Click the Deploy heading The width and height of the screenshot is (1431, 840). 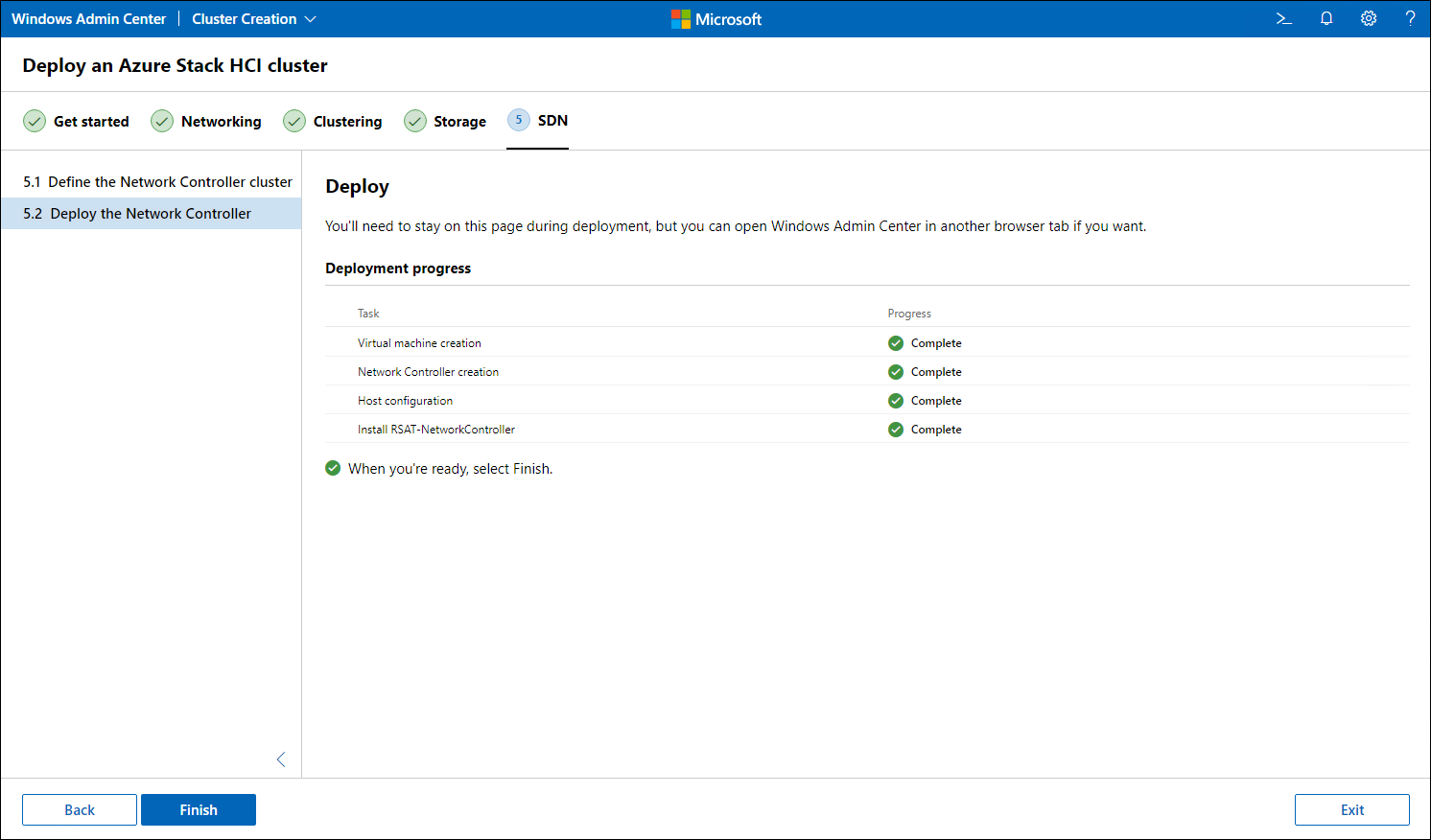pyautogui.click(x=357, y=187)
